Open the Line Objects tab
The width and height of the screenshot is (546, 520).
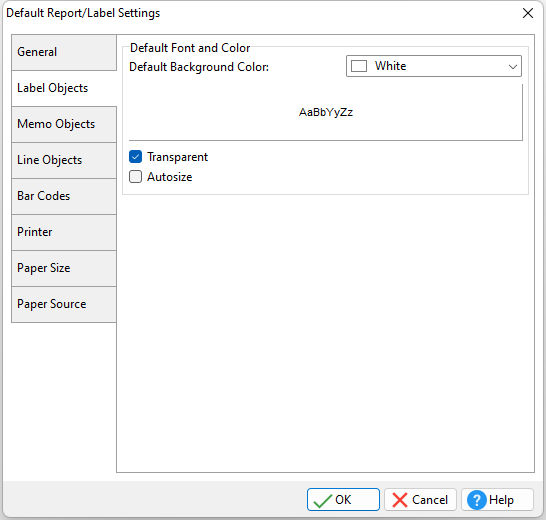(64, 160)
